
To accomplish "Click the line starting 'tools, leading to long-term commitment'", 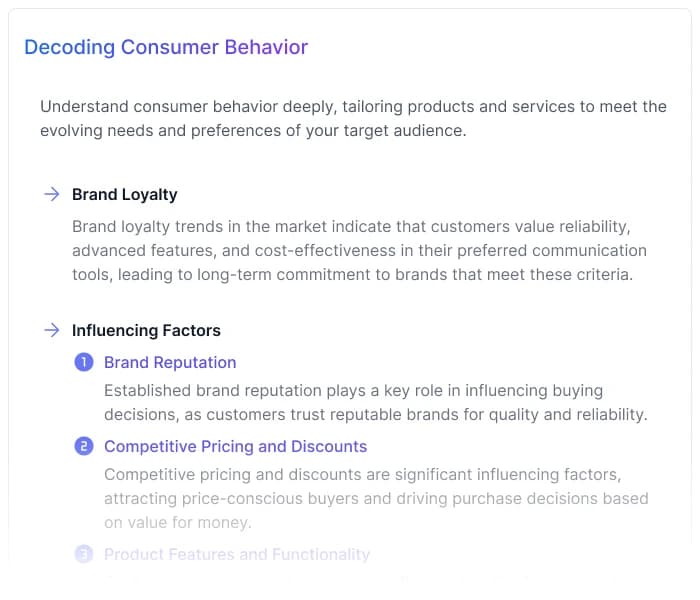I will point(352,274).
